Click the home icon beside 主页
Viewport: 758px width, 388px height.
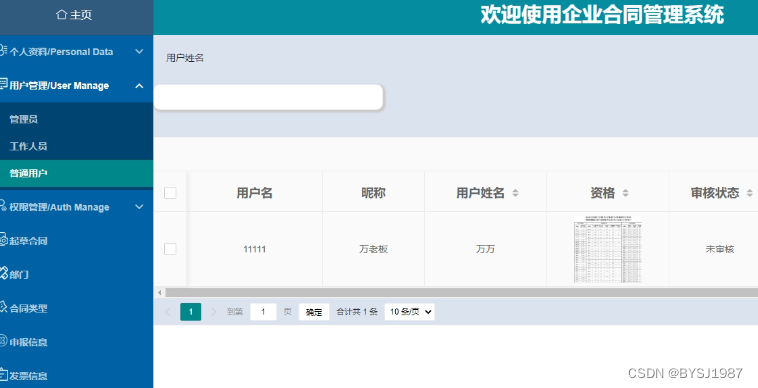[61, 14]
